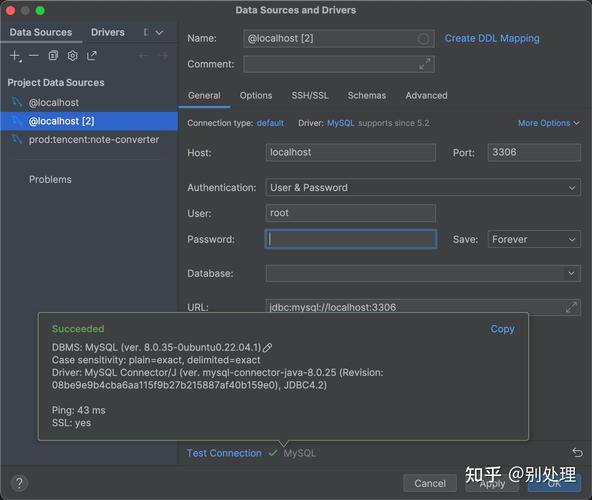Click Create DDL Mapping link
592x500 pixels.
coord(492,38)
